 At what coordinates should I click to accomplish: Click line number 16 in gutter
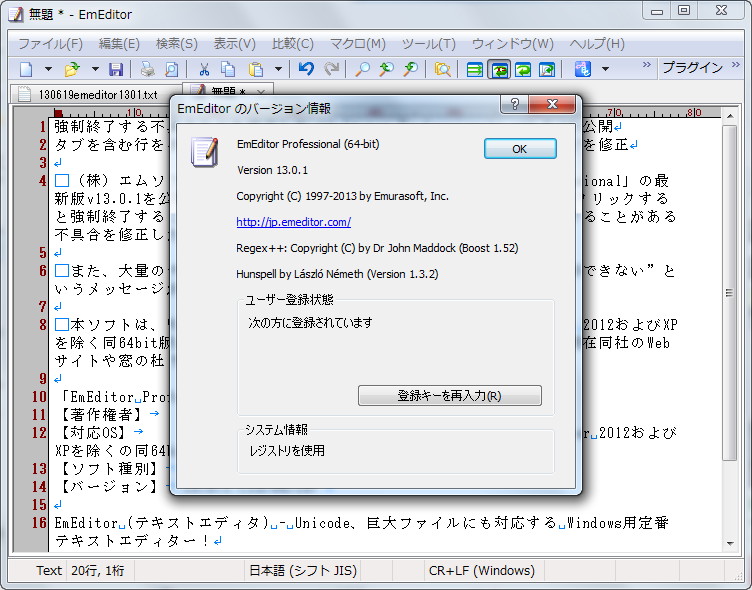[x=39, y=523]
